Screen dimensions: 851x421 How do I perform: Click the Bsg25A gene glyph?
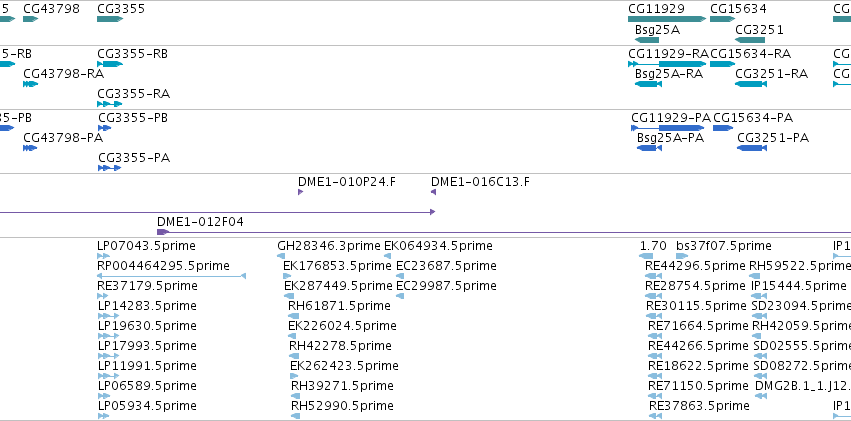click(x=646, y=40)
